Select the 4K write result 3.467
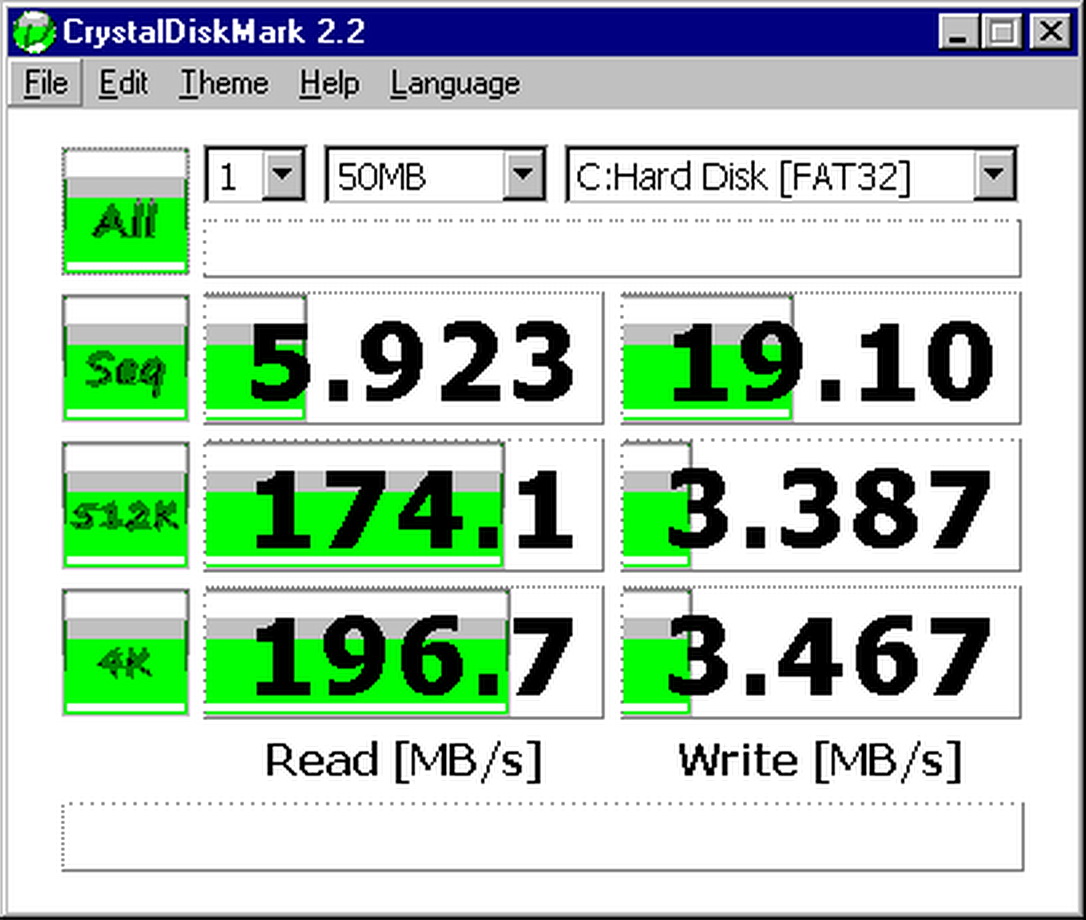 (821, 652)
